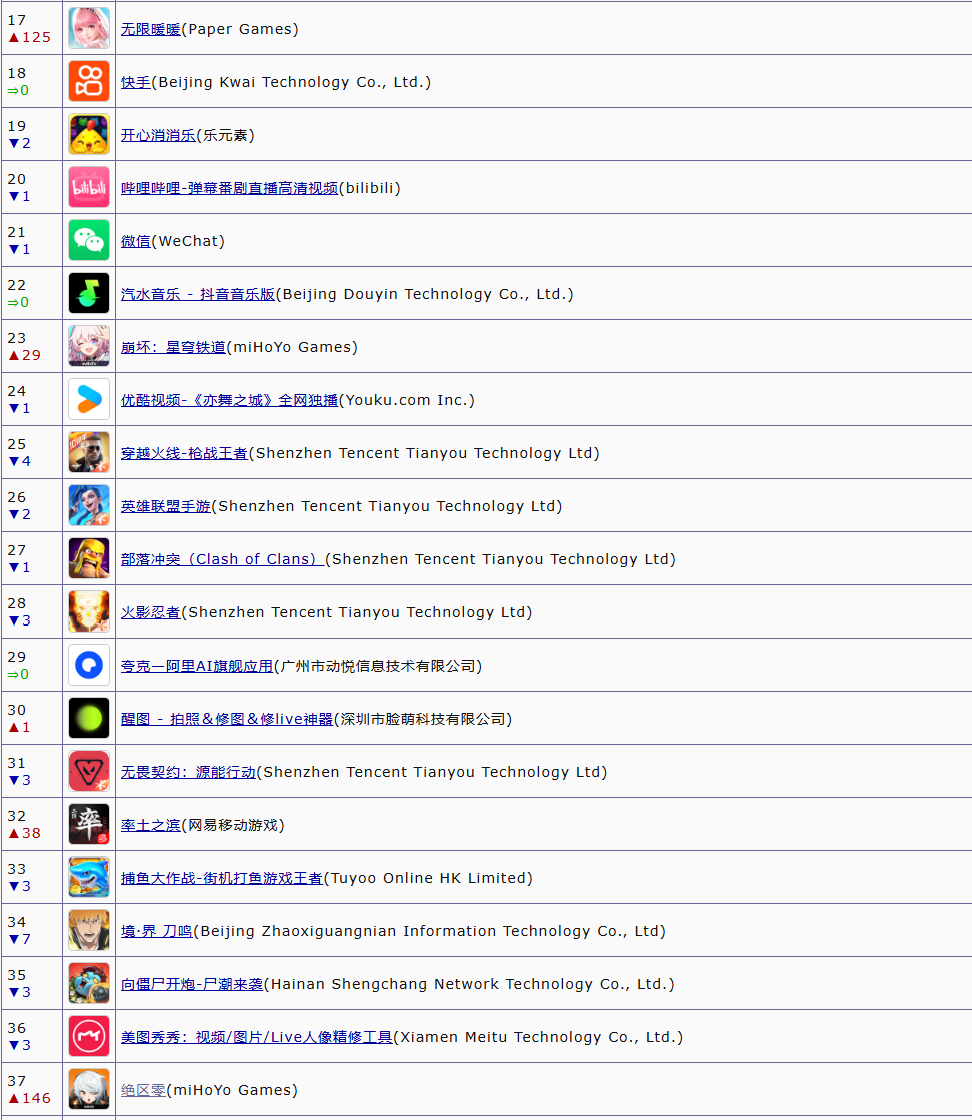This screenshot has width=972, height=1120.
Task: Click the 穿越火线 game icon
Action: [x=89, y=451]
